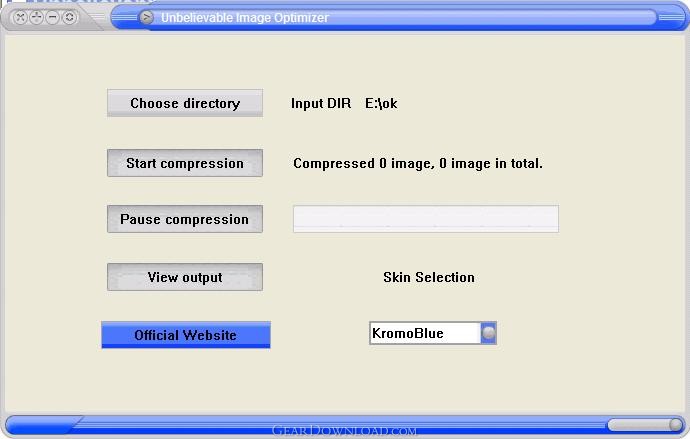Click the X-shaped close icon in title bar
The height and width of the screenshot is (439, 690).
pyautogui.click(x=20, y=18)
